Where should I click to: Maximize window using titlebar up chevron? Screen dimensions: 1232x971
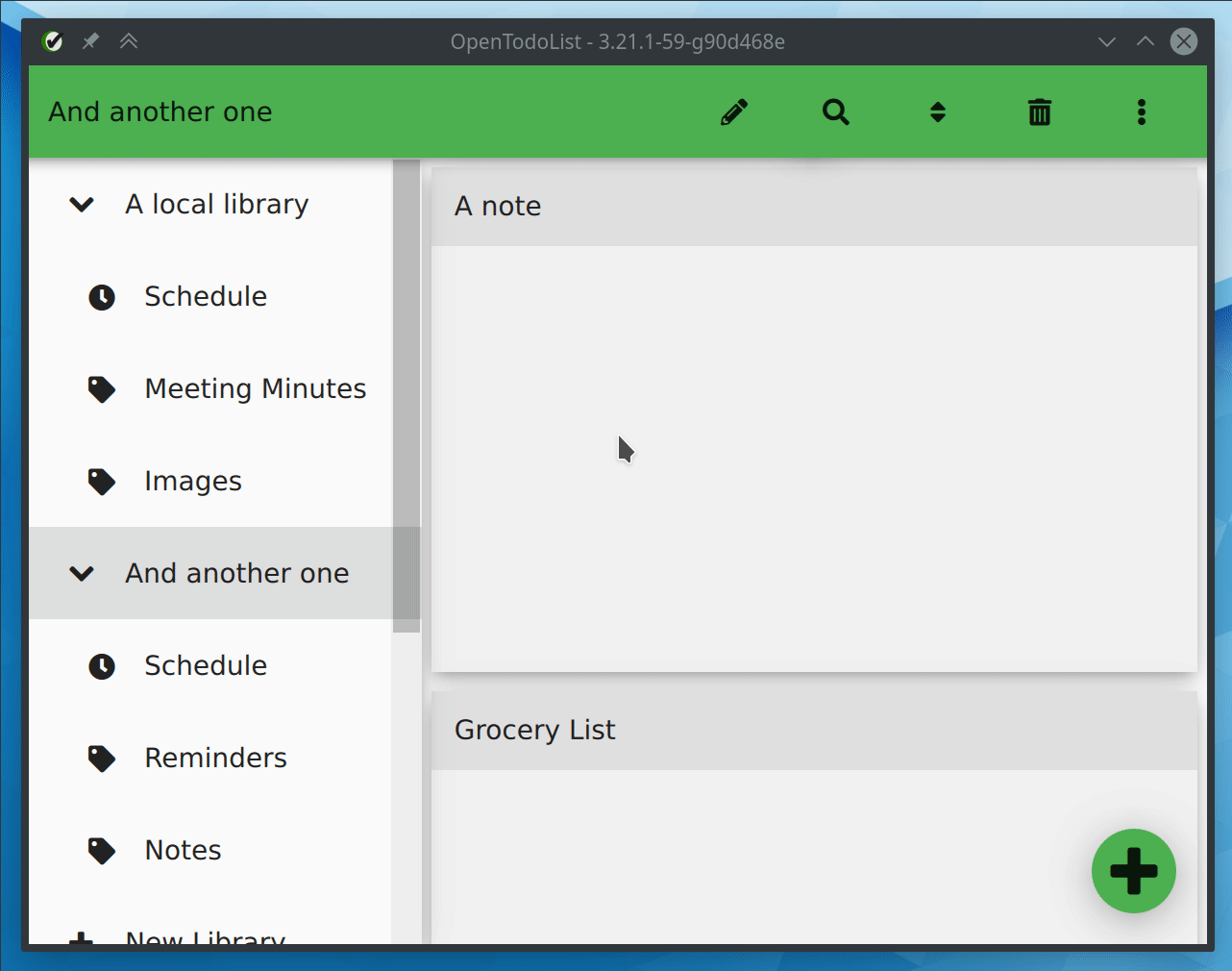tap(1146, 41)
